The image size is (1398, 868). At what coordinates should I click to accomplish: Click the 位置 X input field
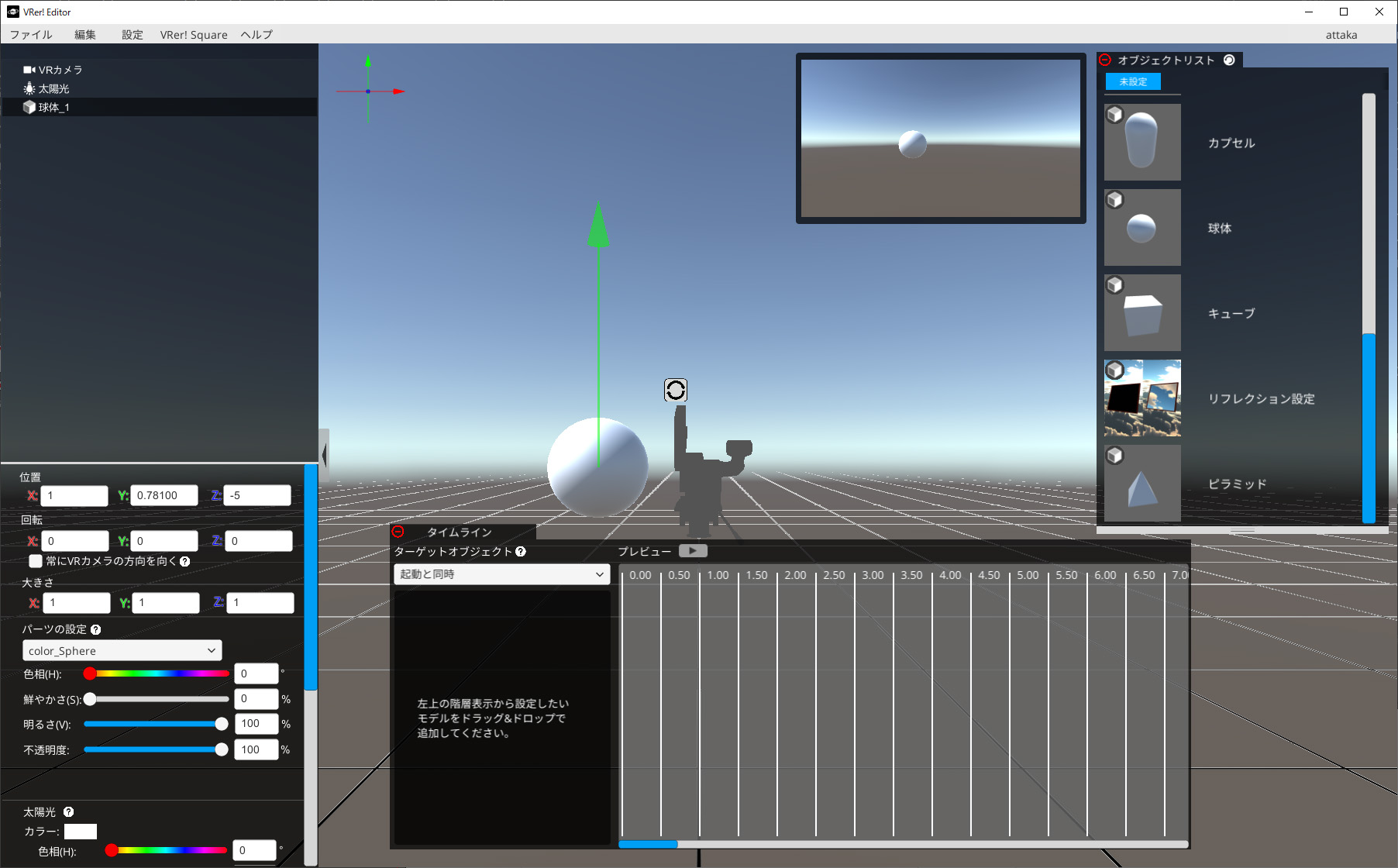click(x=74, y=495)
